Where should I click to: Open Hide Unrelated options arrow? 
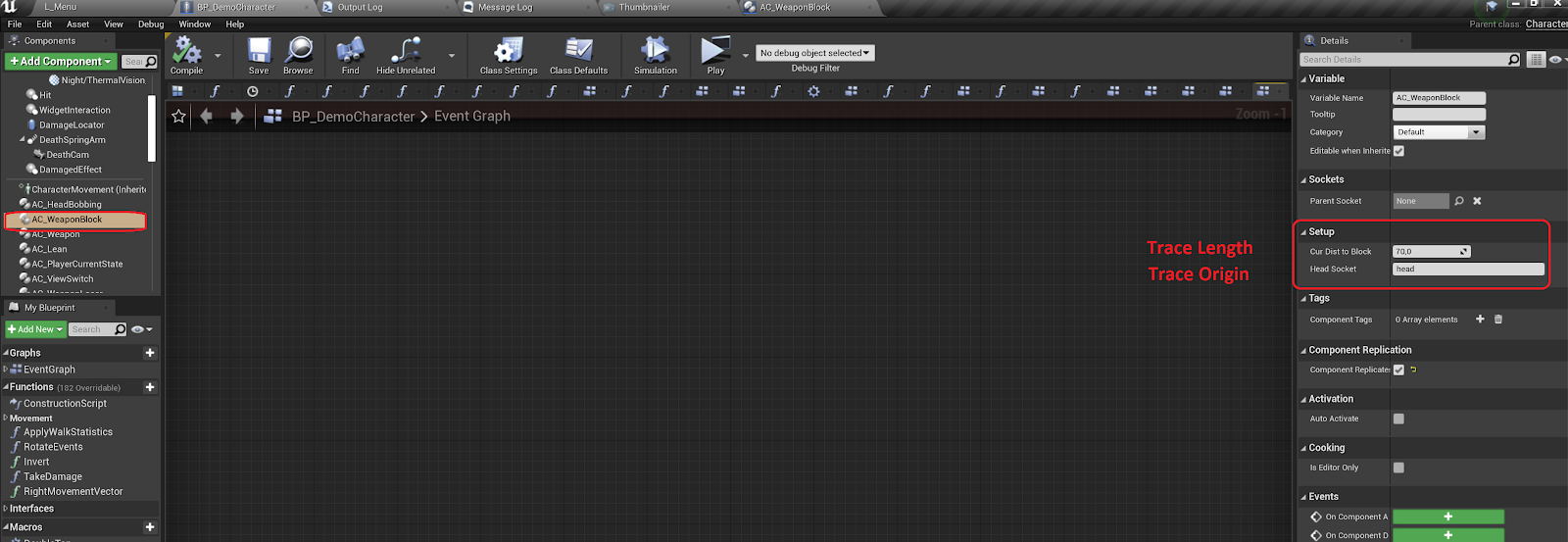pos(452,56)
